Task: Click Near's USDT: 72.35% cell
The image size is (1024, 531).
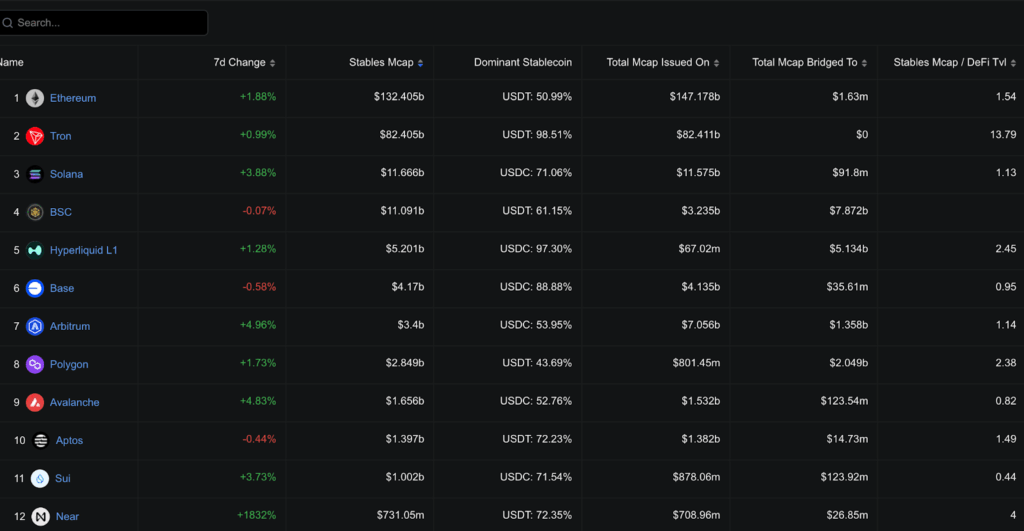Action: click(537, 515)
